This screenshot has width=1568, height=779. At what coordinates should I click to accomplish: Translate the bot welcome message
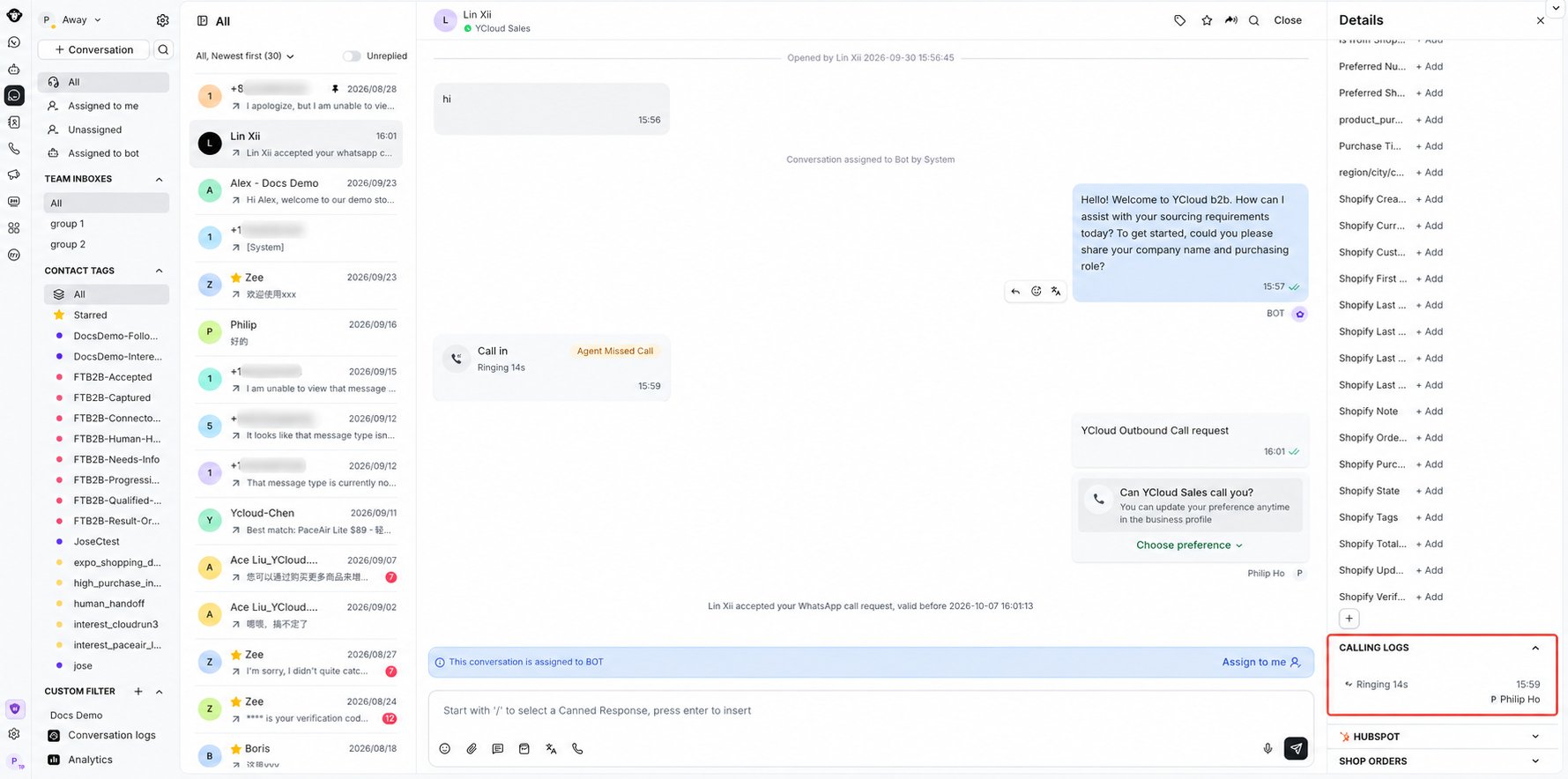[x=1056, y=292]
